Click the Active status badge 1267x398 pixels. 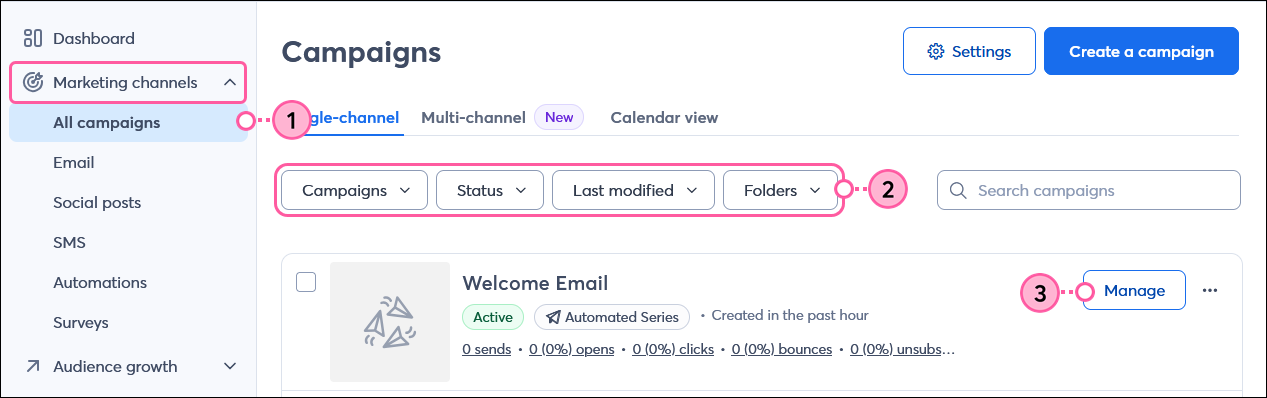pyautogui.click(x=493, y=317)
